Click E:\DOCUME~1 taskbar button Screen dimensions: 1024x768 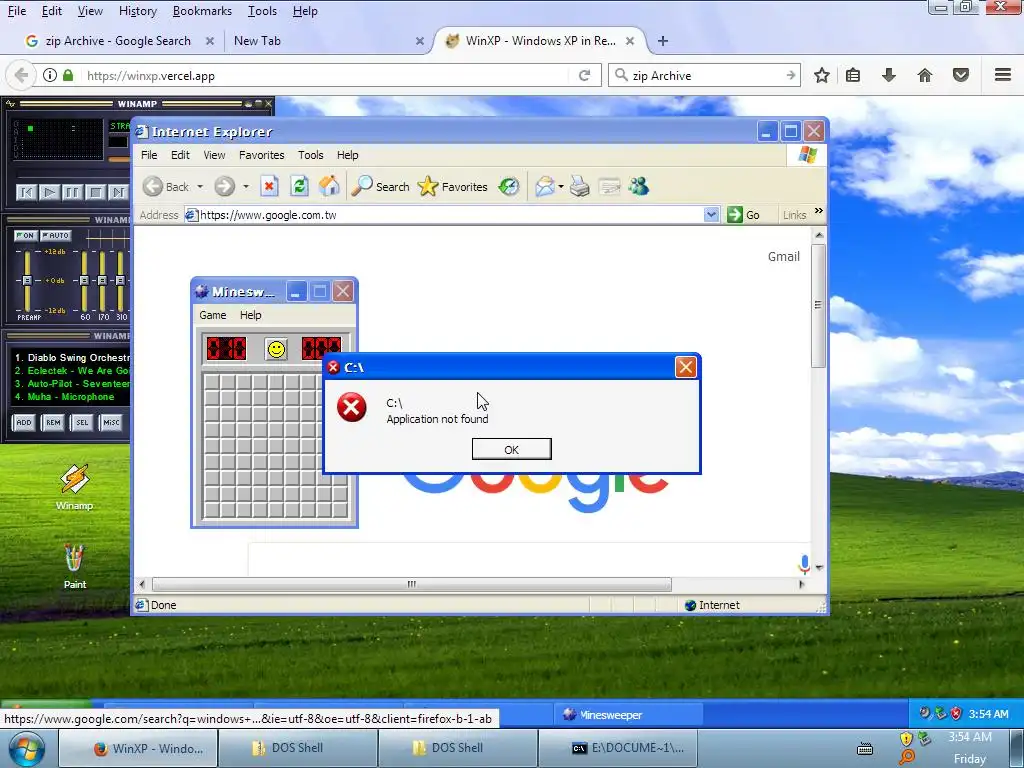point(618,748)
